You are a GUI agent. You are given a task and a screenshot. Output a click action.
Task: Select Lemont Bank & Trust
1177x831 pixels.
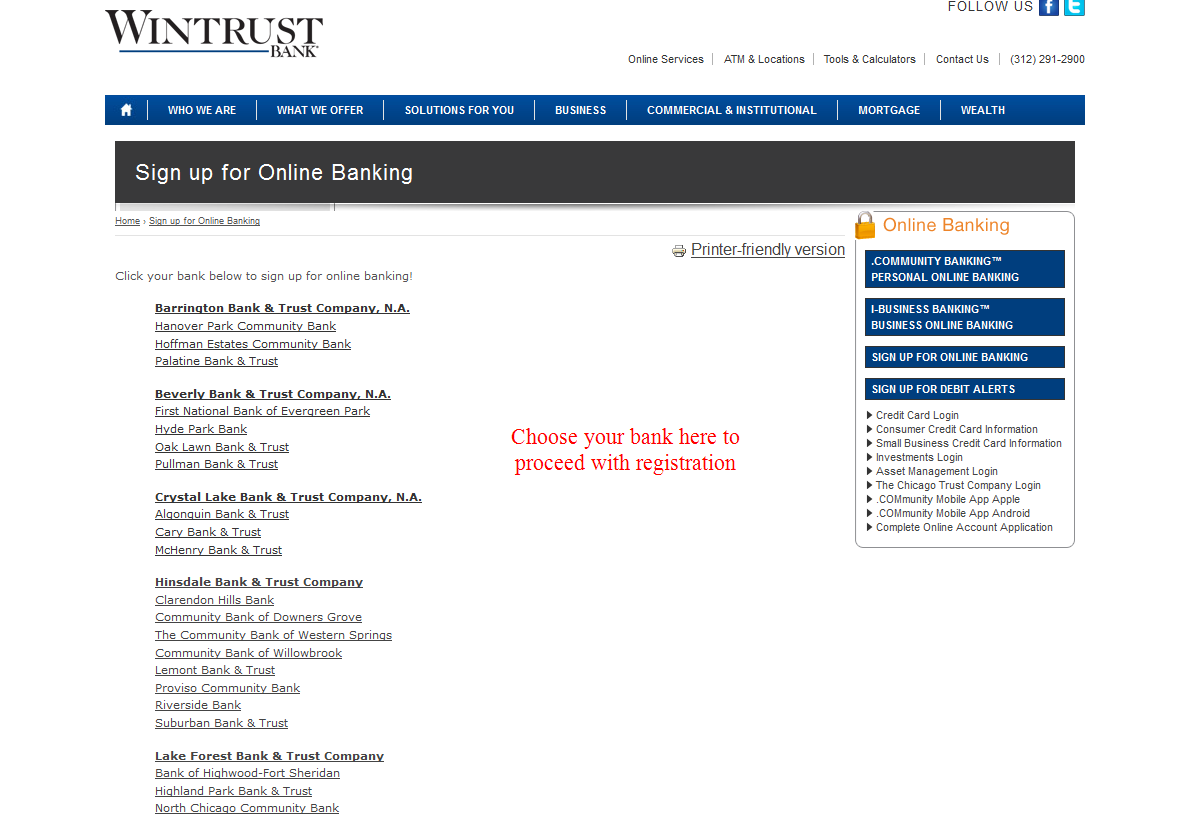tap(215, 670)
